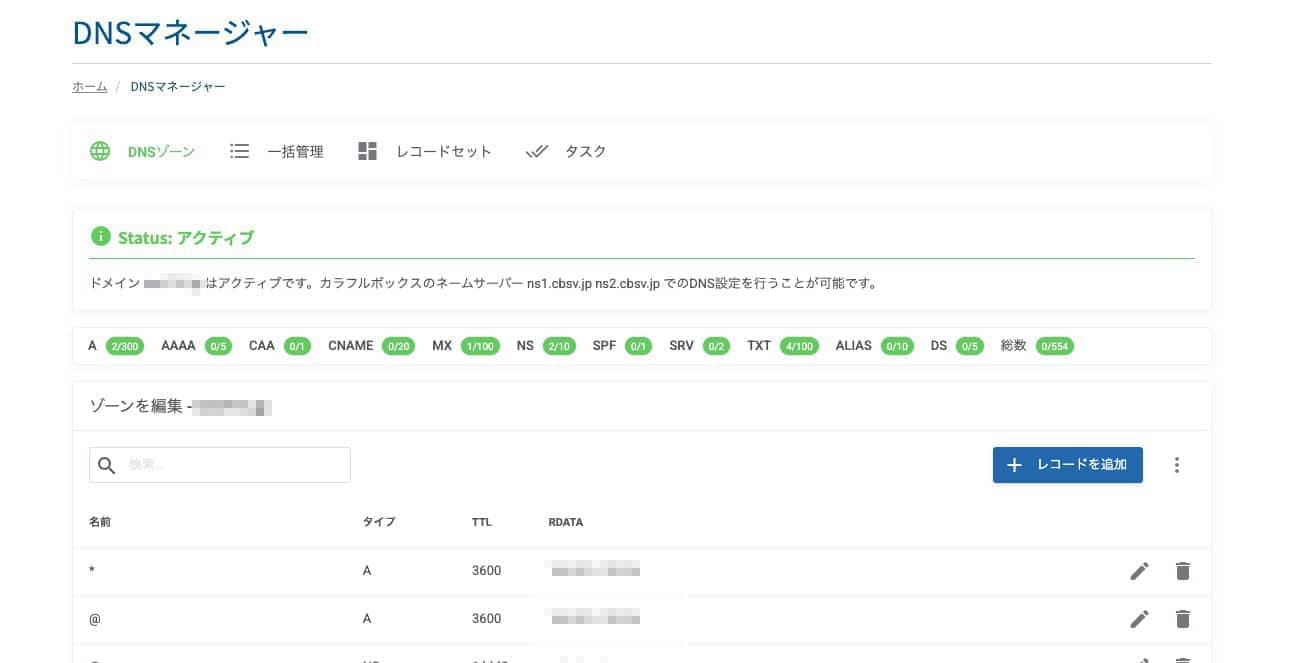Click the green info icon by Status

(100, 237)
